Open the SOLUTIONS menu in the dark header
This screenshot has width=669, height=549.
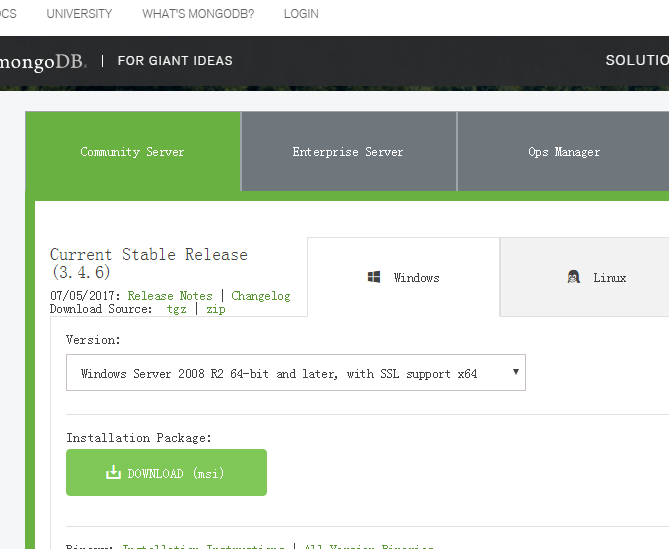(x=637, y=60)
